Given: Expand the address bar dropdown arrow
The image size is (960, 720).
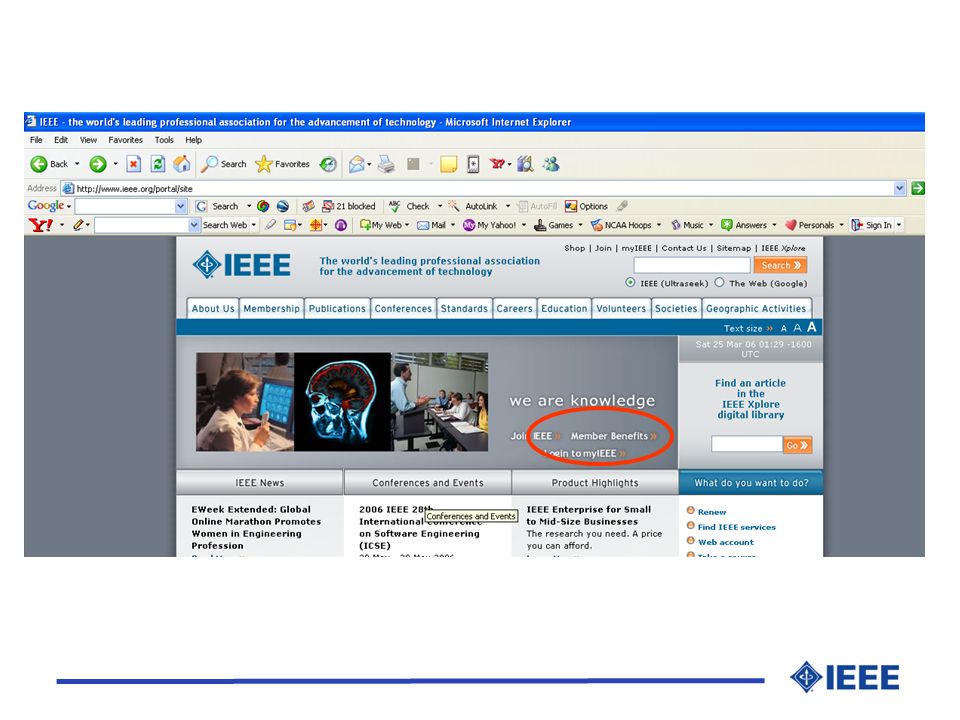Looking at the screenshot, I should pyautogui.click(x=899, y=189).
